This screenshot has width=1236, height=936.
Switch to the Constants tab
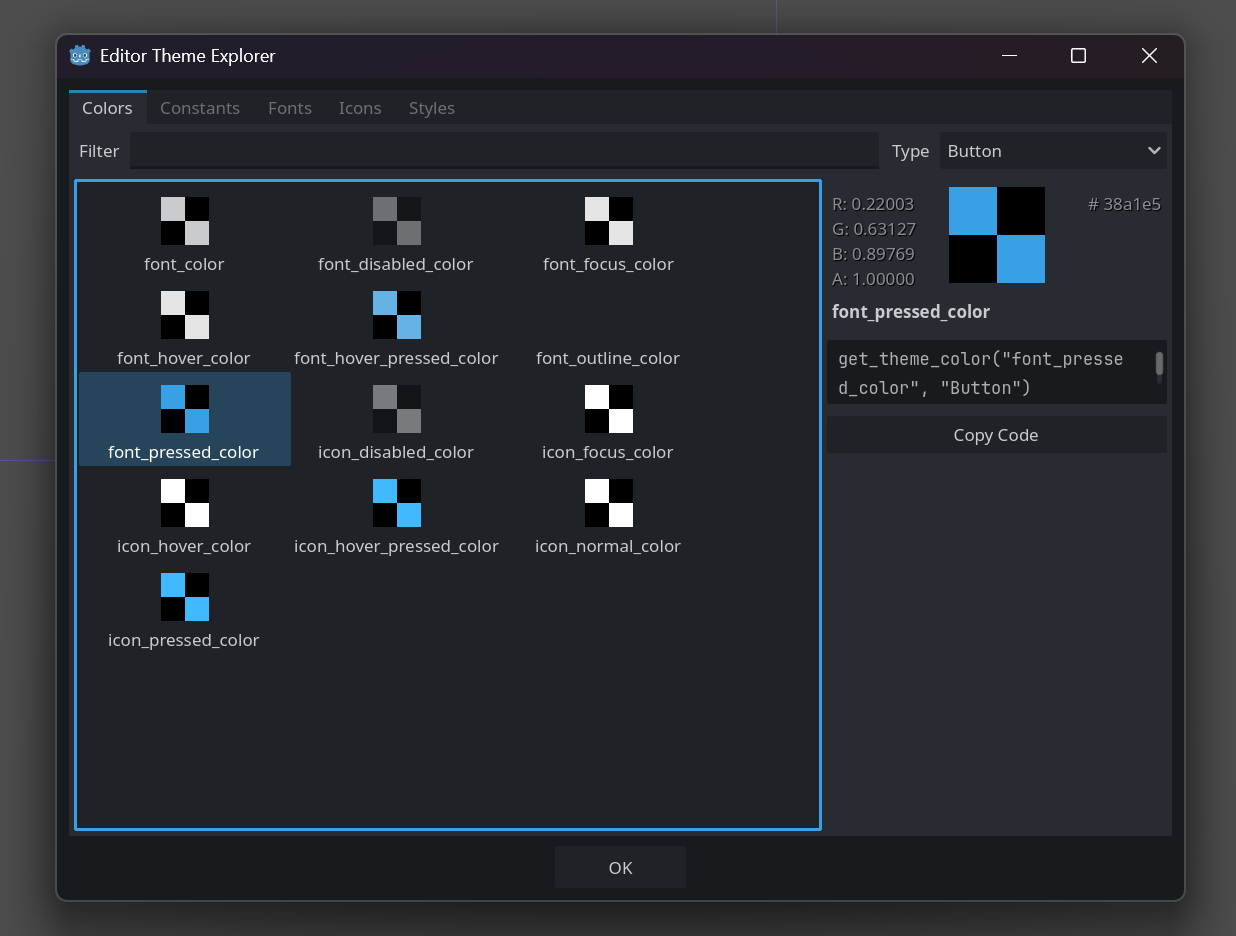[x=200, y=108]
